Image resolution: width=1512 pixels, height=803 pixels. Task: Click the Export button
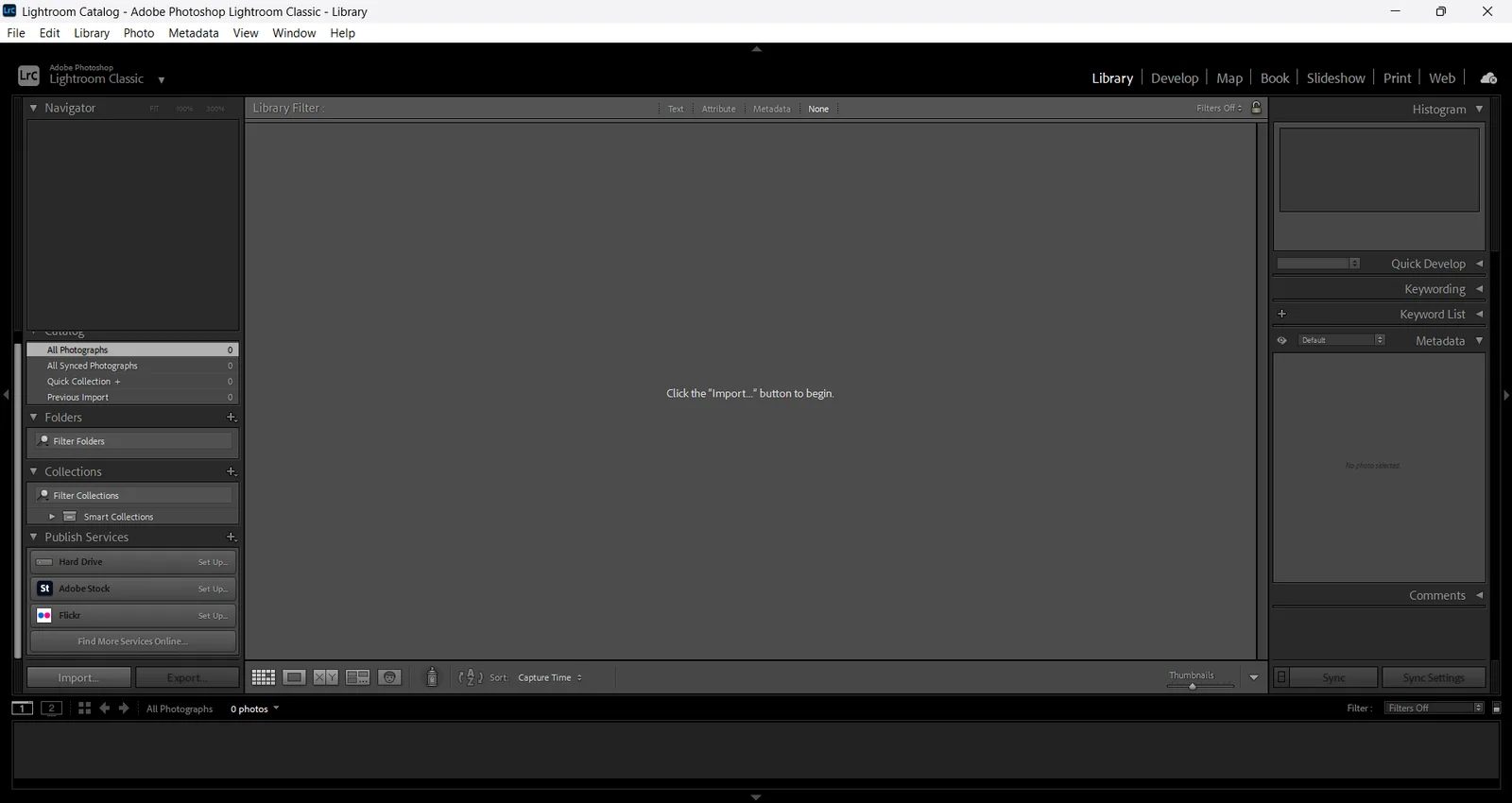click(x=187, y=677)
